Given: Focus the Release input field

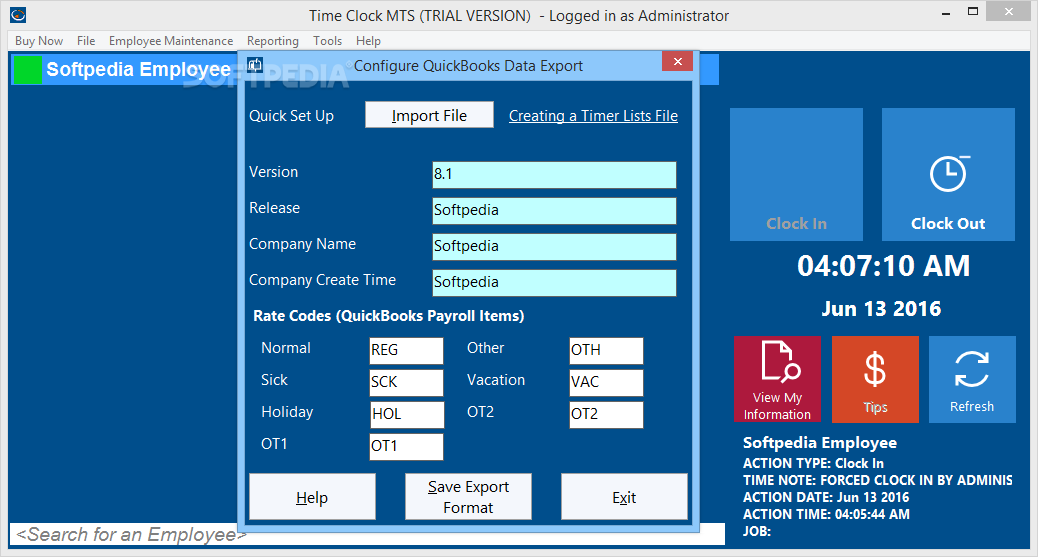Looking at the screenshot, I should click(554, 211).
